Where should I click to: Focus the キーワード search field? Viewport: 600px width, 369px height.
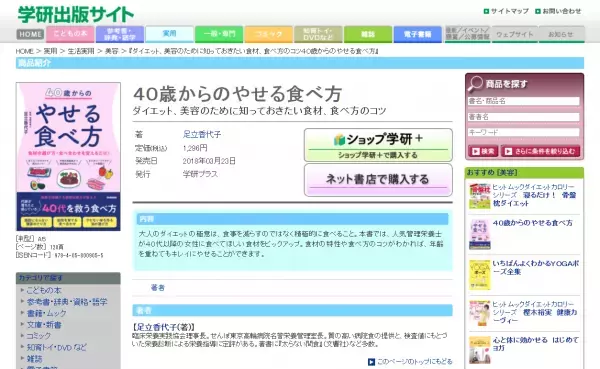523,132
